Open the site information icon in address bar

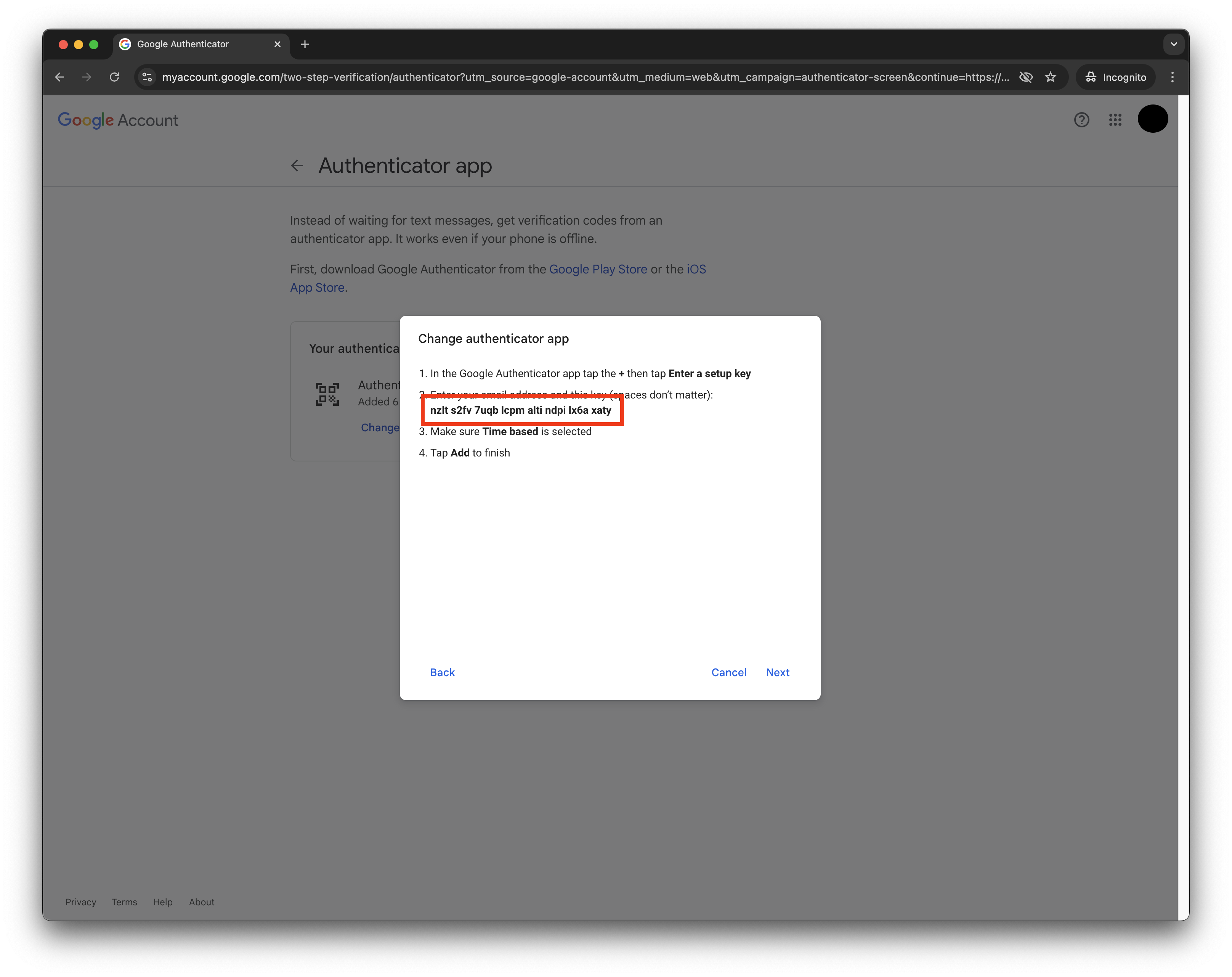[x=148, y=77]
